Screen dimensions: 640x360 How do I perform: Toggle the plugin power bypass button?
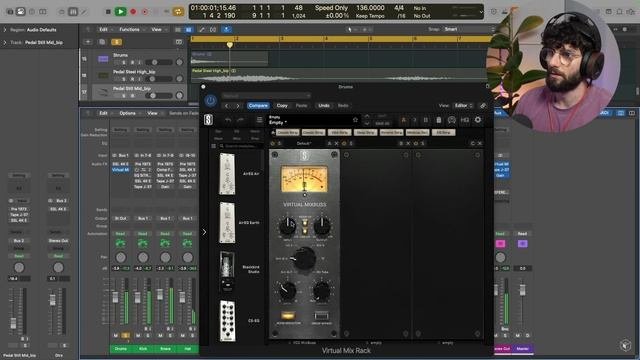pos(211,100)
